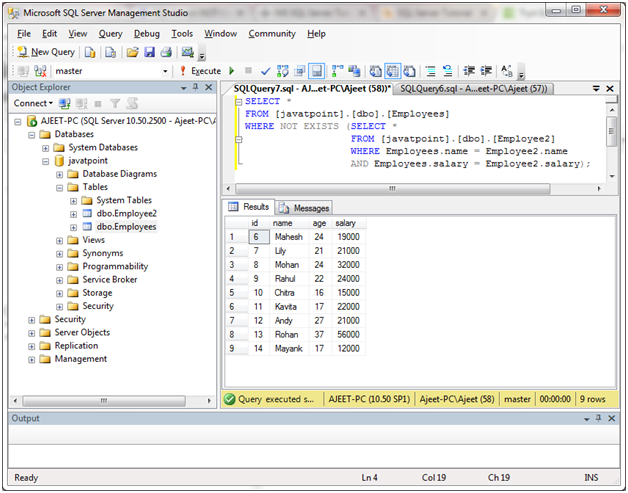The height and width of the screenshot is (493, 628).
Task: Select Results to File icon
Action: 409,71
